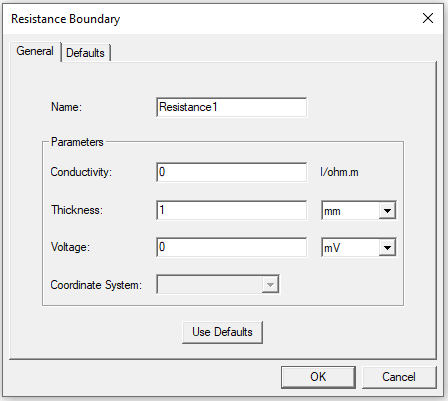
Task: Click the Name input field containing Resistance1
Action: pyautogui.click(x=231, y=107)
